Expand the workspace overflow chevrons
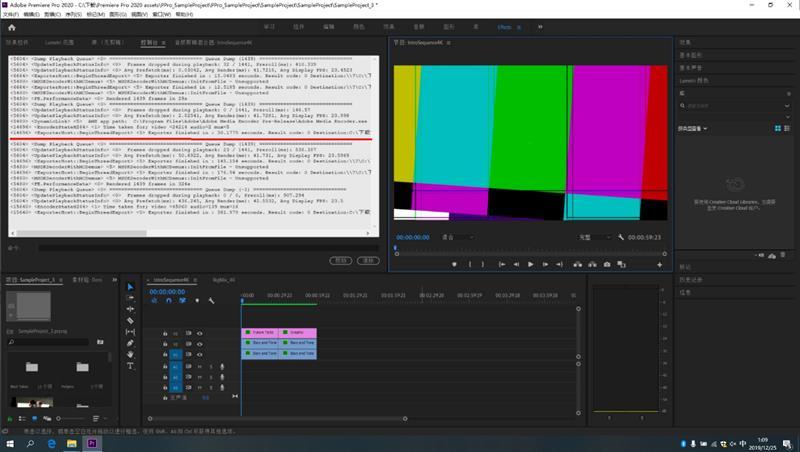The height and width of the screenshot is (452, 800). [540, 27]
